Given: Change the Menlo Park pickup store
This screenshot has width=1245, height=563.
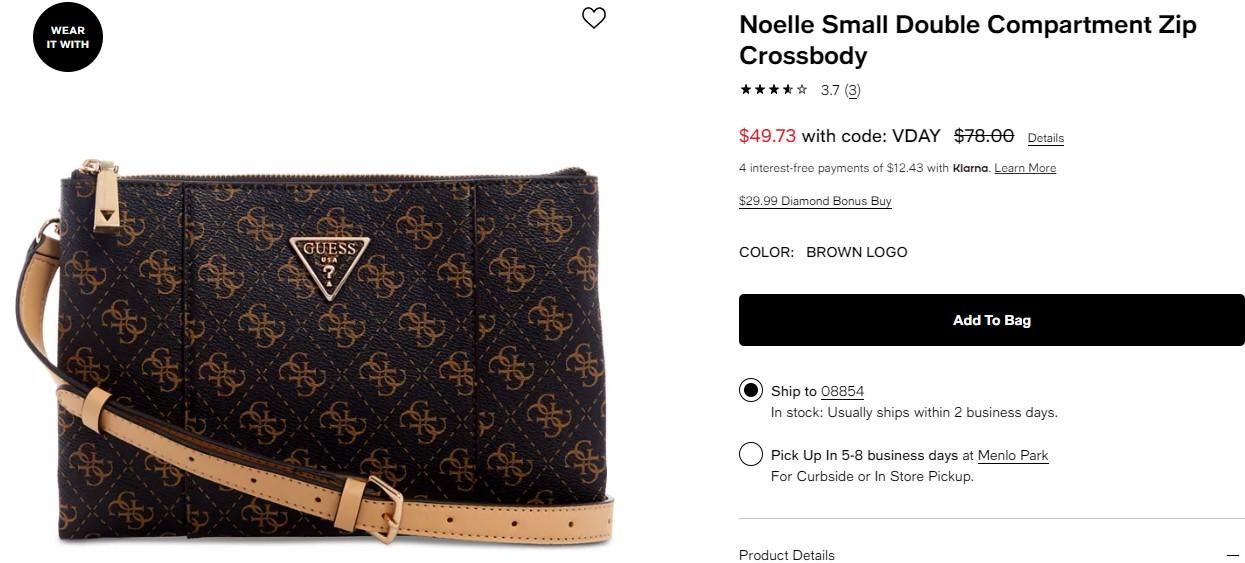Looking at the screenshot, I should [x=1013, y=455].
